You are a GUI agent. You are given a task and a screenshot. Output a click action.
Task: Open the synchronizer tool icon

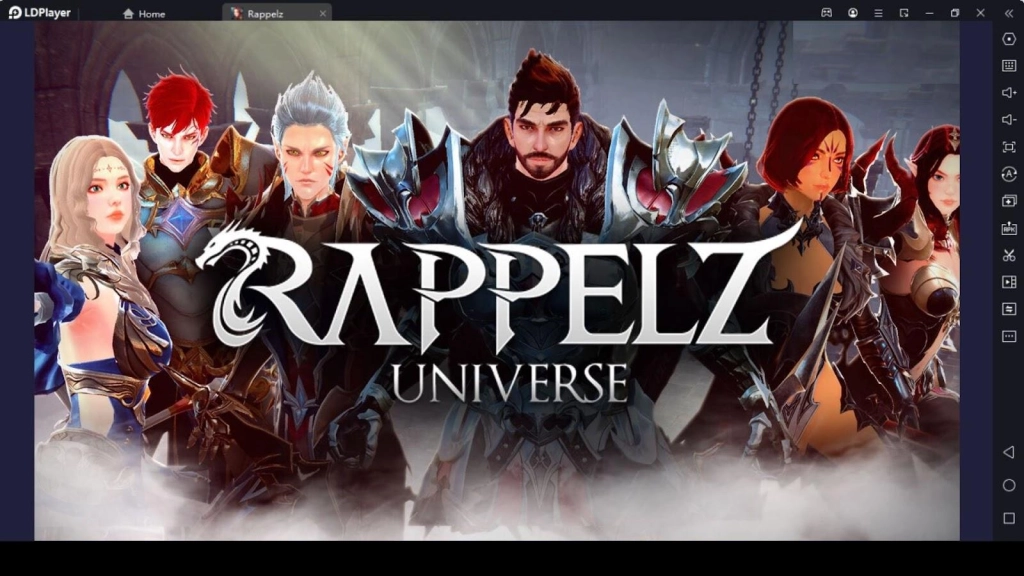(x=1008, y=309)
